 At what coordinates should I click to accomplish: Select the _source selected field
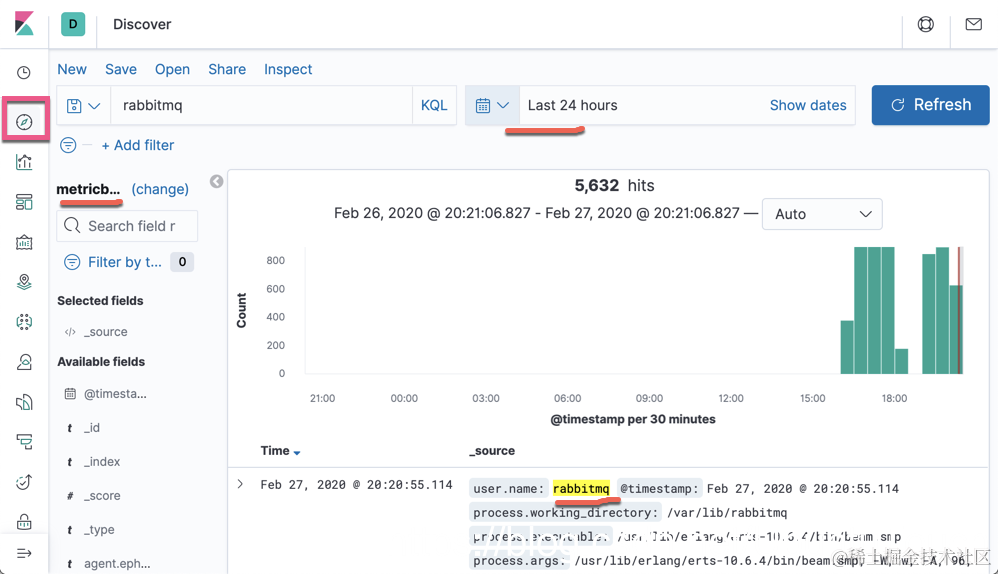[x=105, y=332]
